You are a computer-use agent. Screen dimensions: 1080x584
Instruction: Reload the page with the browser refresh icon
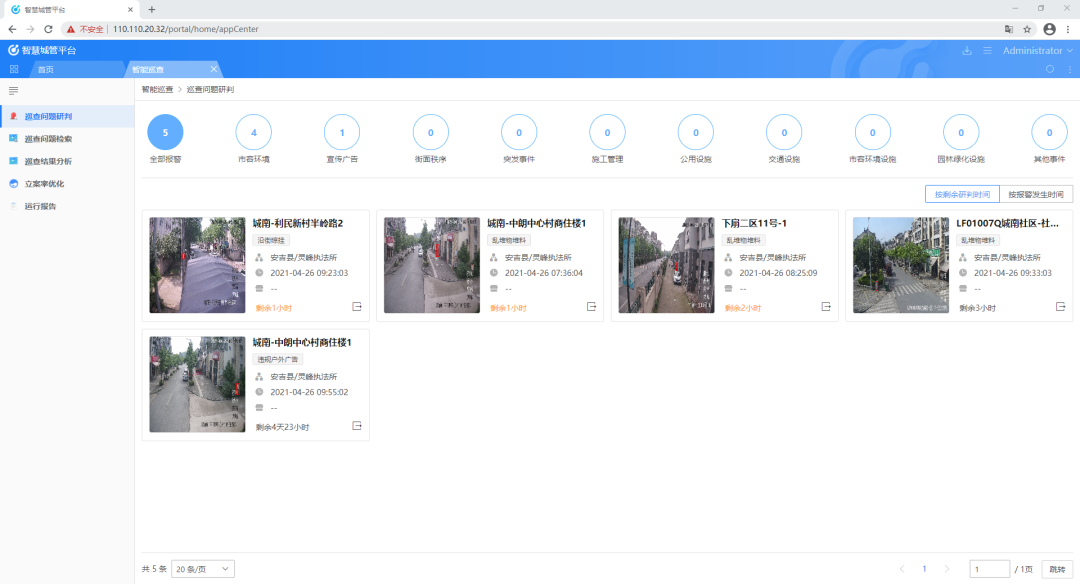pos(48,29)
